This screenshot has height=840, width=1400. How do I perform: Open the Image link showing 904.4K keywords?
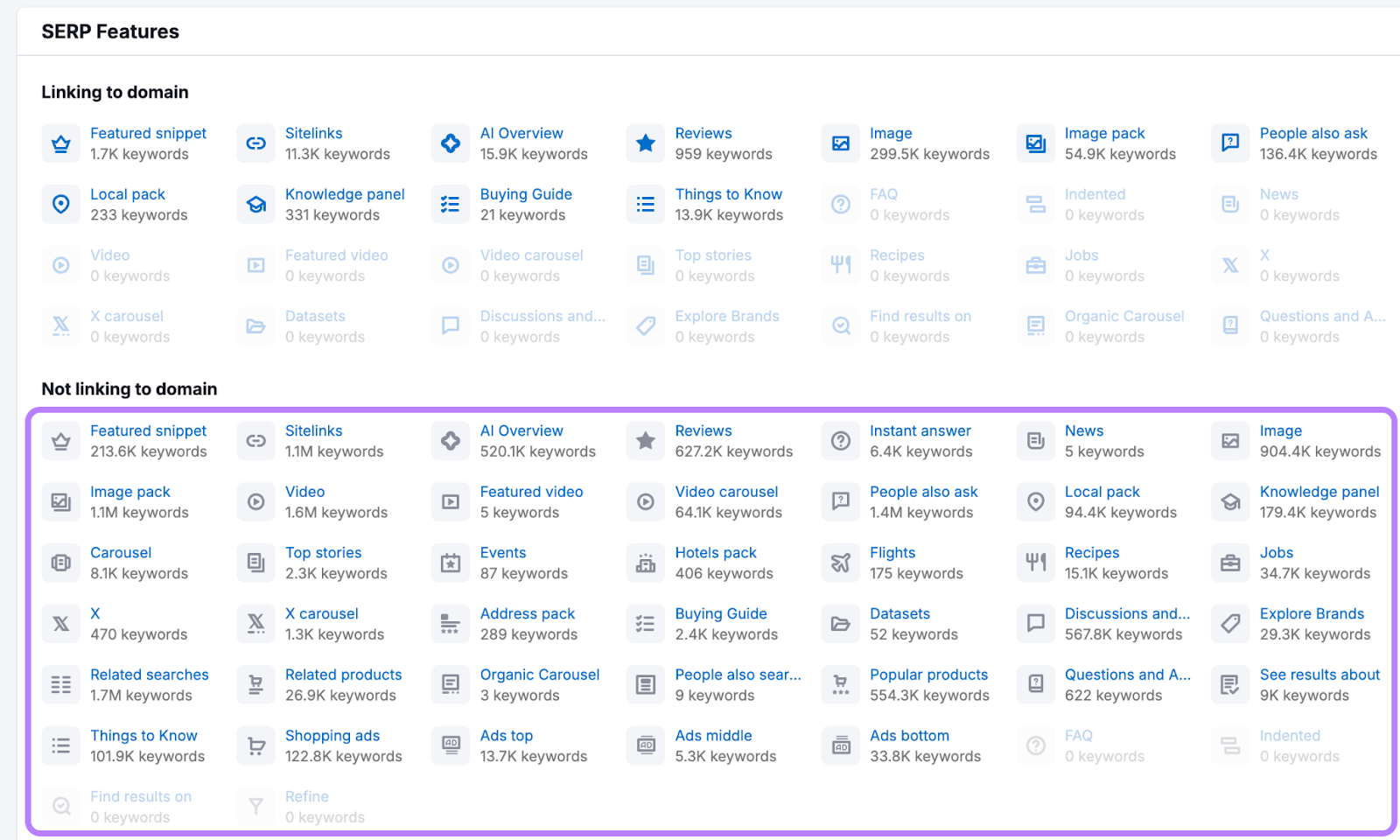click(1280, 430)
